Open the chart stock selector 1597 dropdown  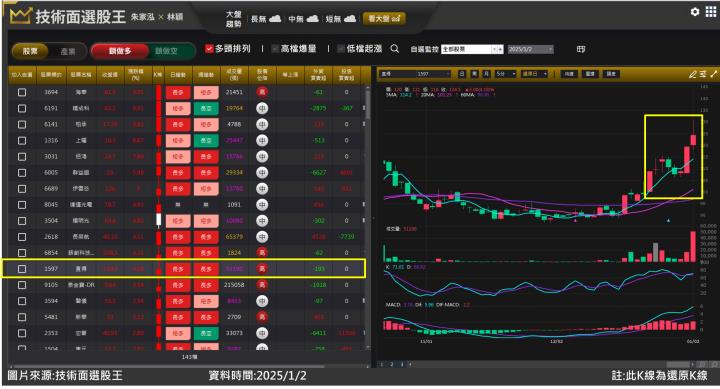point(416,74)
